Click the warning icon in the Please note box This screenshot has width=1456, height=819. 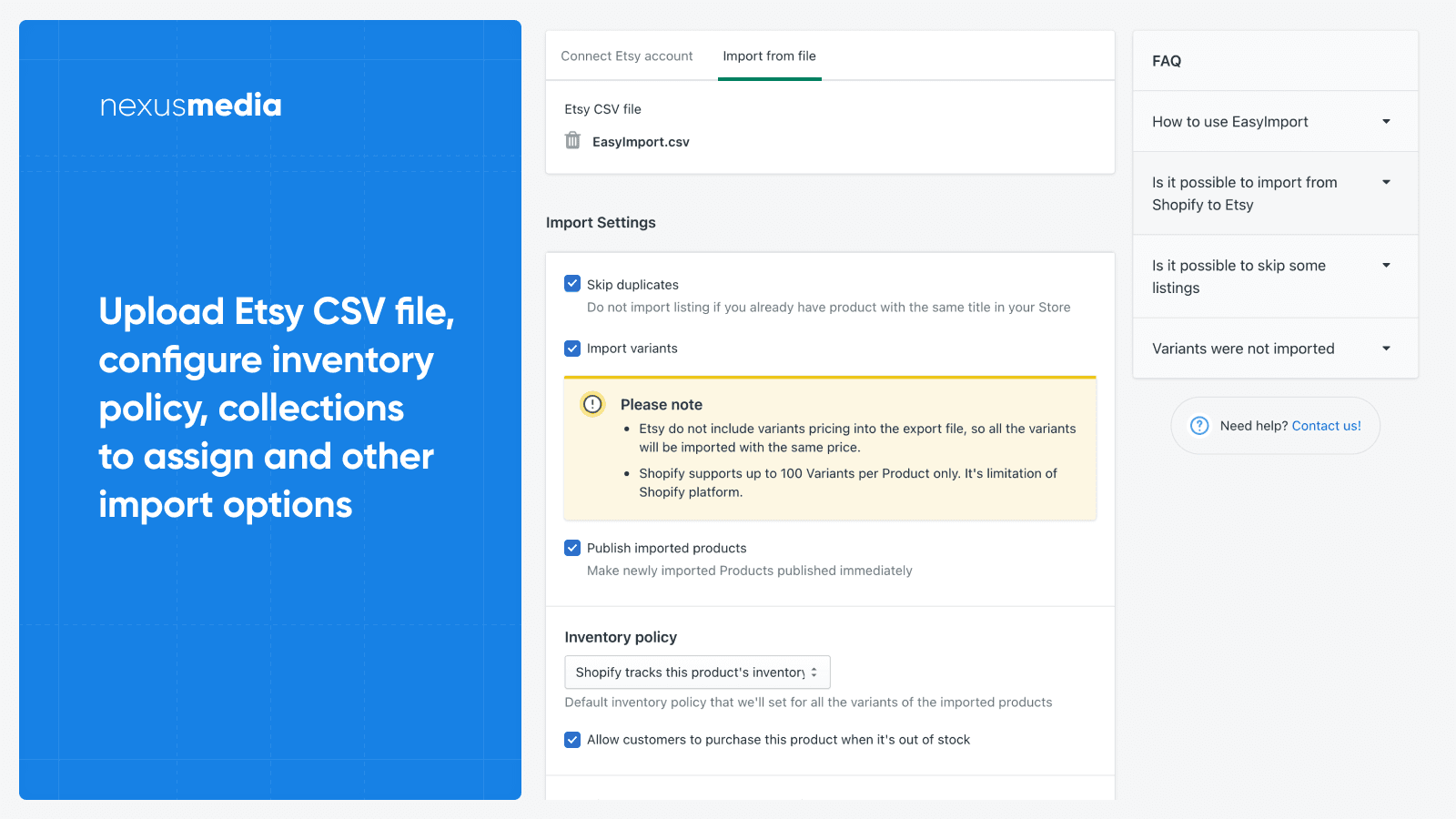click(x=592, y=404)
